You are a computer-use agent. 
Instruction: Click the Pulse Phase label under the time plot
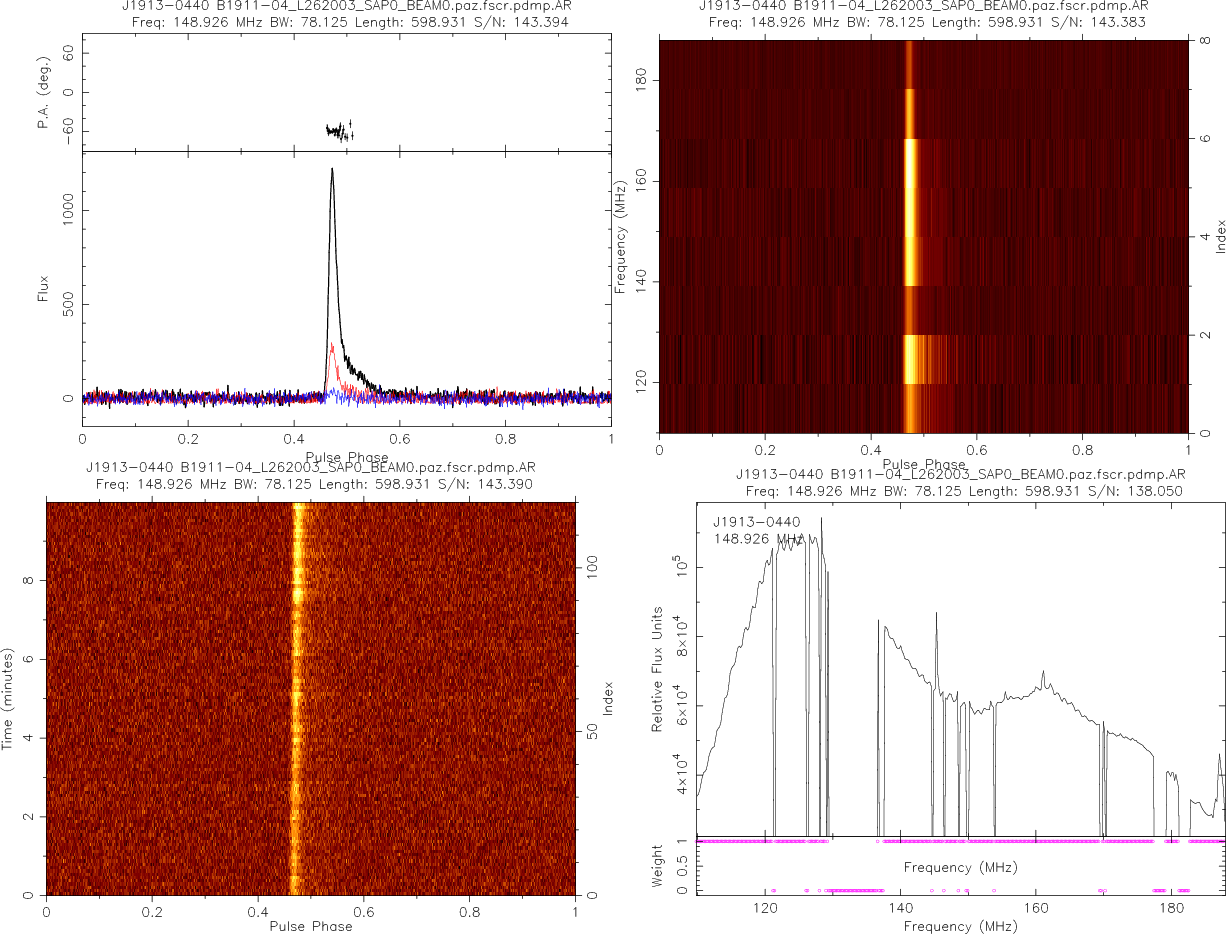pyautogui.click(x=311, y=926)
